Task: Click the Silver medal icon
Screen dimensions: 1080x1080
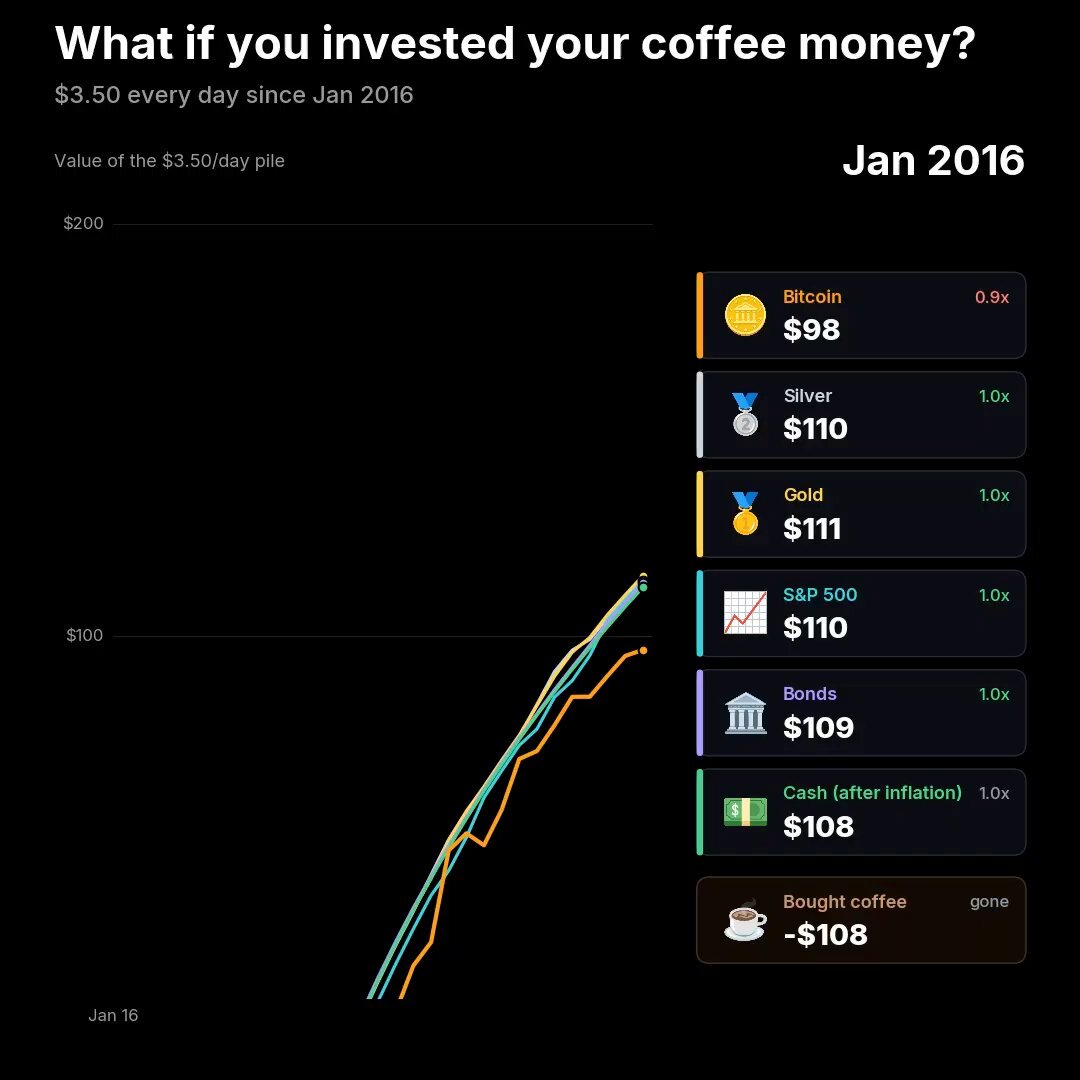Action: click(745, 414)
